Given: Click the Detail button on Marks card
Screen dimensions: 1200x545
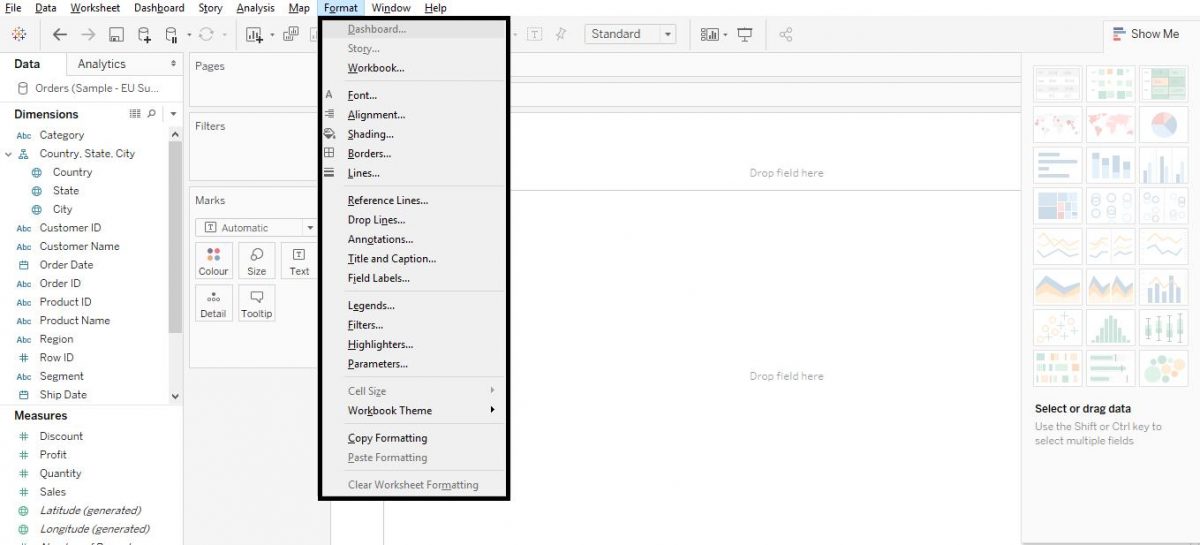Looking at the screenshot, I should pyautogui.click(x=213, y=303).
